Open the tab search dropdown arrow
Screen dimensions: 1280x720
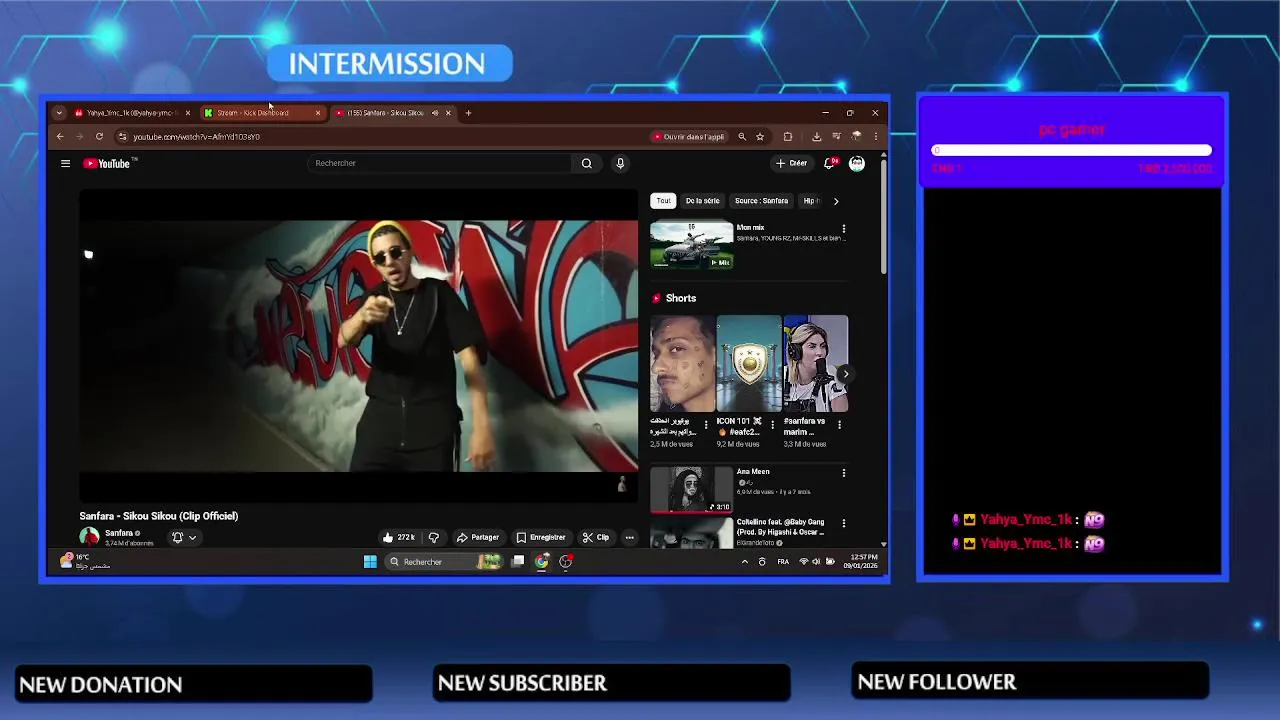(x=59, y=113)
